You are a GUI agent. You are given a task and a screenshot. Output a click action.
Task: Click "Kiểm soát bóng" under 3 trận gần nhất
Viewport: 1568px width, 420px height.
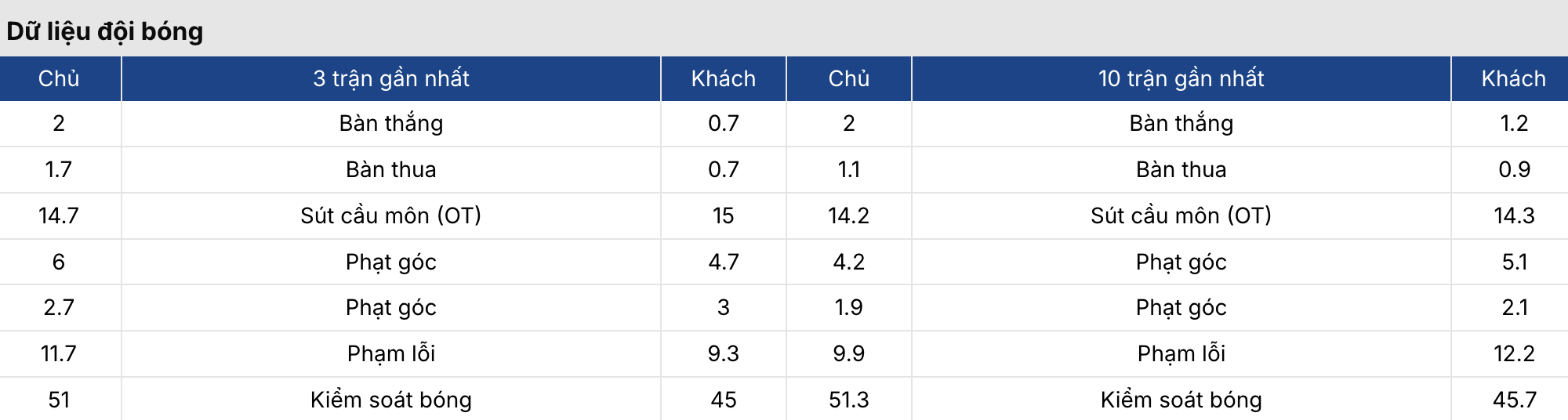pyautogui.click(x=390, y=400)
